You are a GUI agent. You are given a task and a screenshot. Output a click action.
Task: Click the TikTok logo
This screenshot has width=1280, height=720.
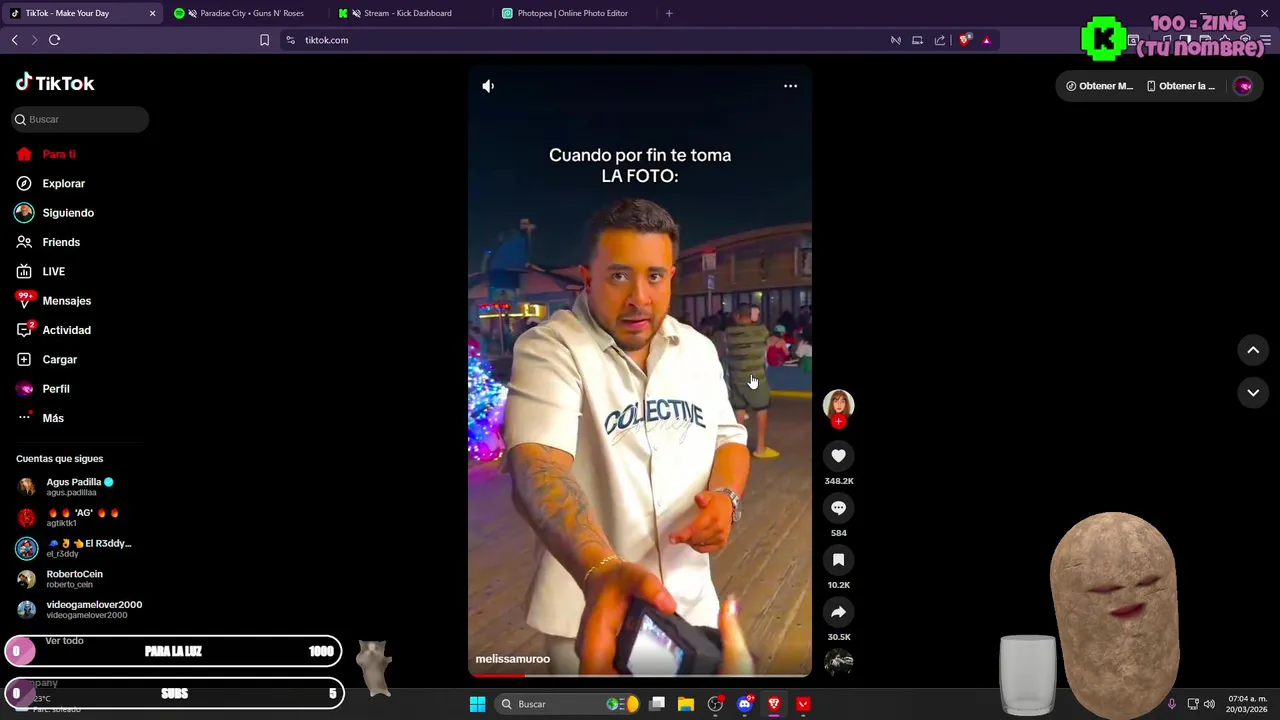click(55, 83)
